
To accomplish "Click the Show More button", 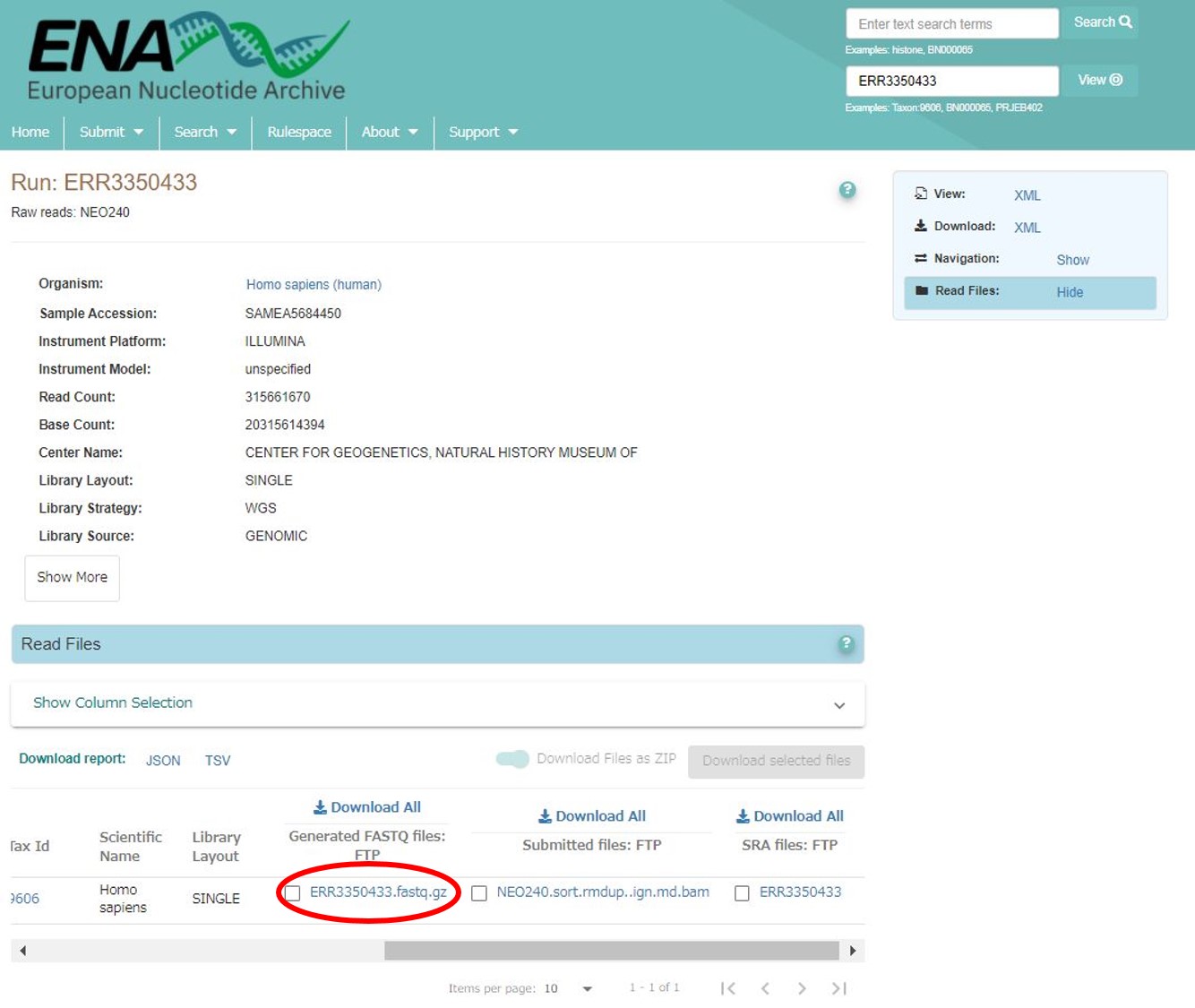I will [x=72, y=578].
